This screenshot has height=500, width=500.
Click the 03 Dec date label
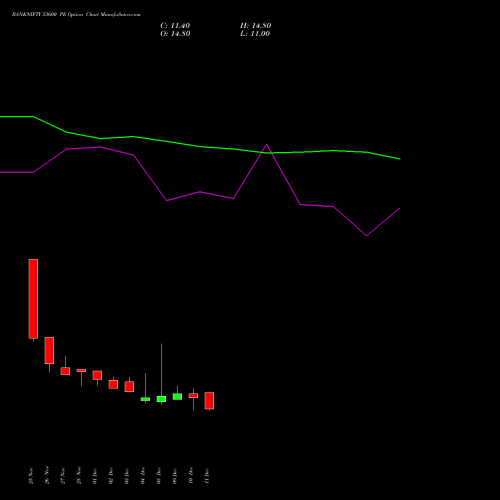coord(127,476)
